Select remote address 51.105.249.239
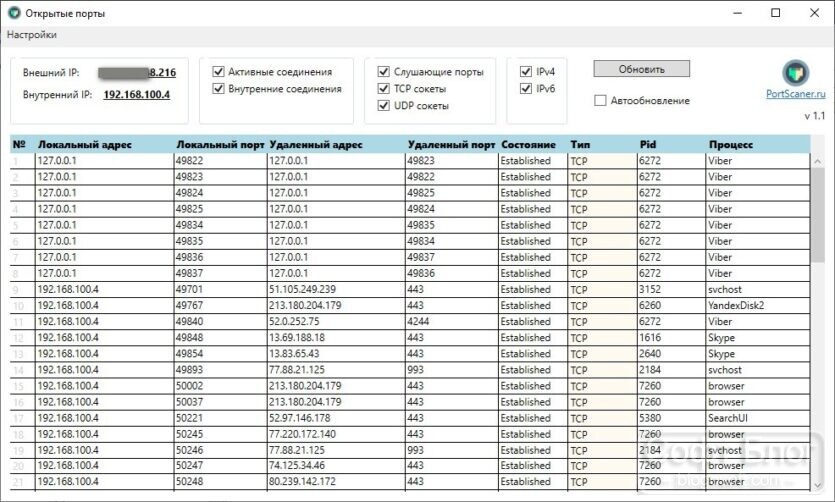 pyautogui.click(x=336, y=290)
